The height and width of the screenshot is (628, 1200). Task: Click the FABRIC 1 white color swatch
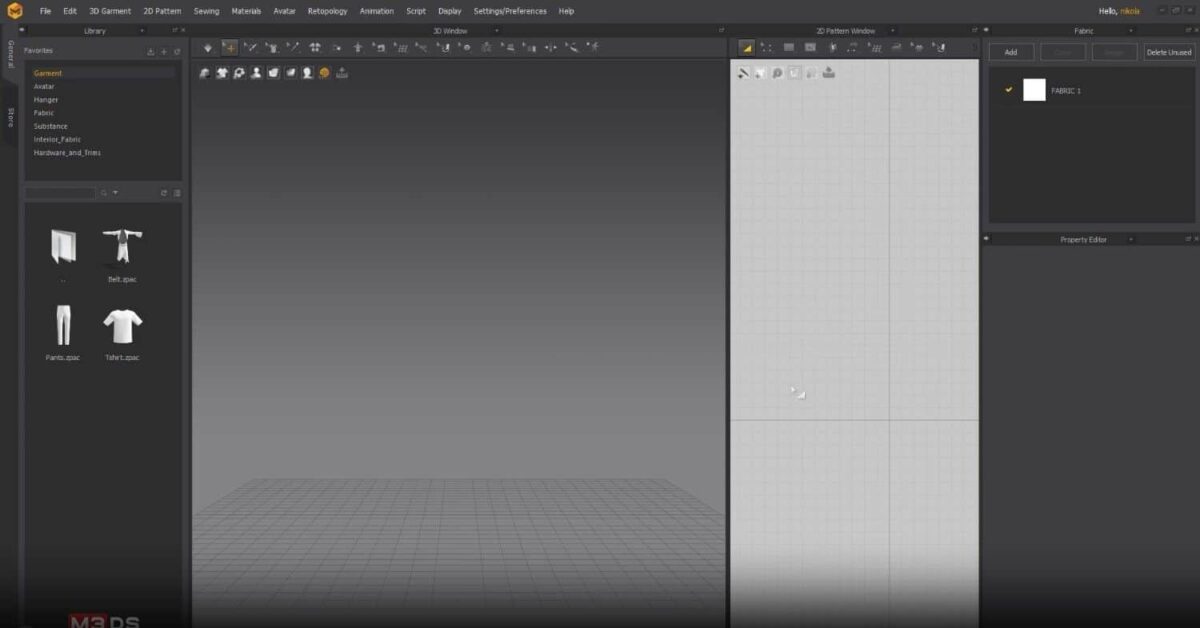pos(1035,90)
